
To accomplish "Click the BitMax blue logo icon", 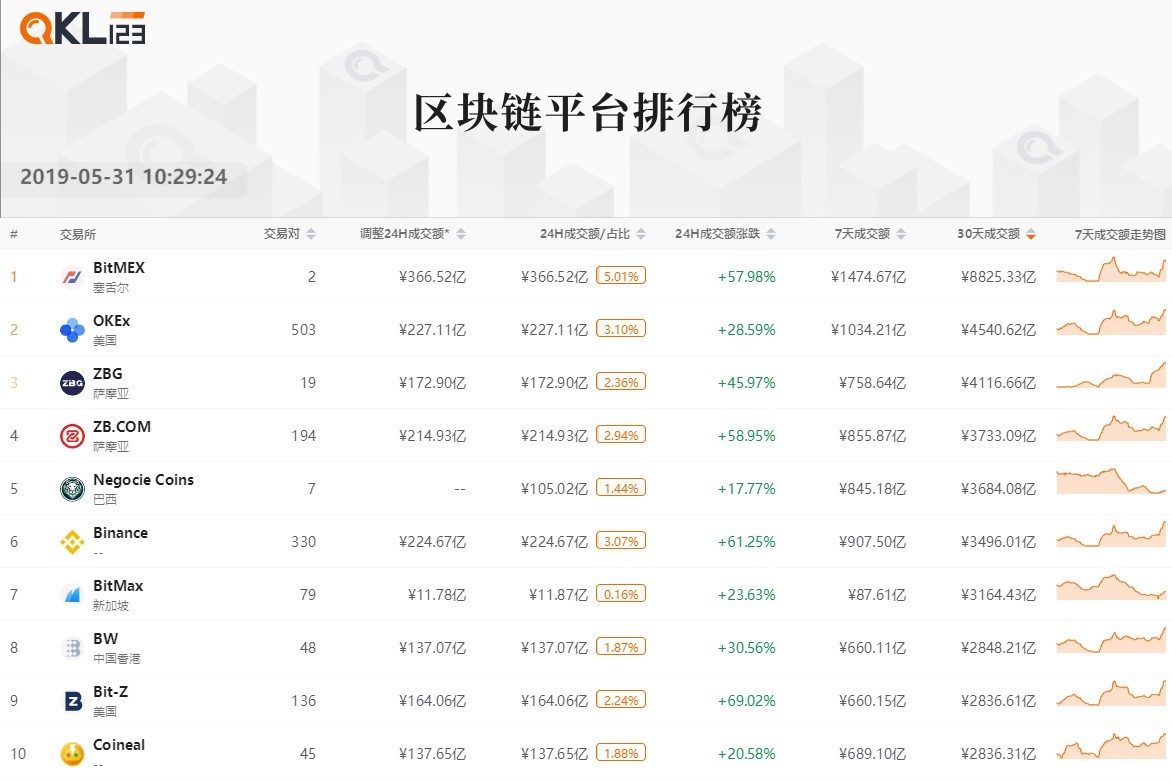I will pos(72,596).
